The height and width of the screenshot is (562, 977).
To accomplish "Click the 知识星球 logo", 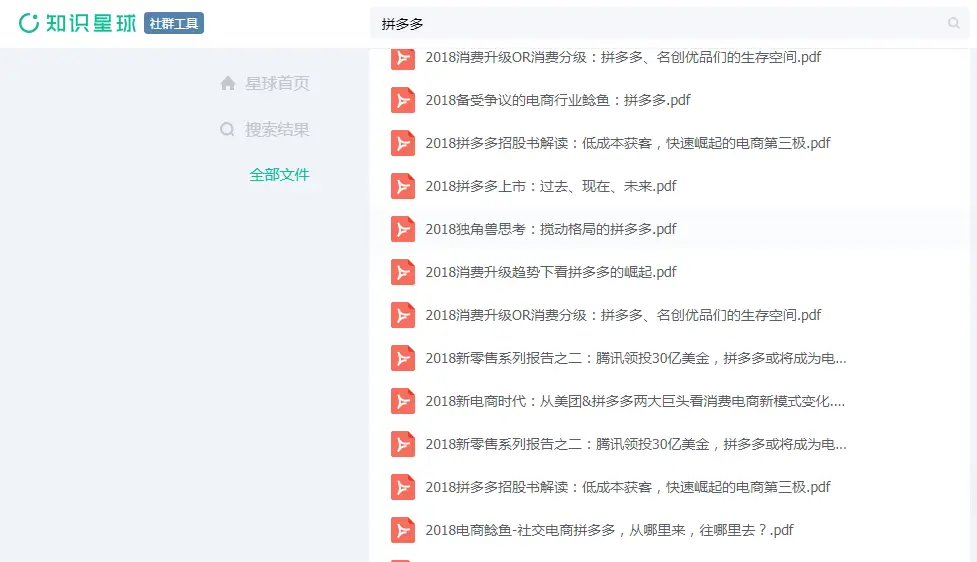I will click(77, 23).
